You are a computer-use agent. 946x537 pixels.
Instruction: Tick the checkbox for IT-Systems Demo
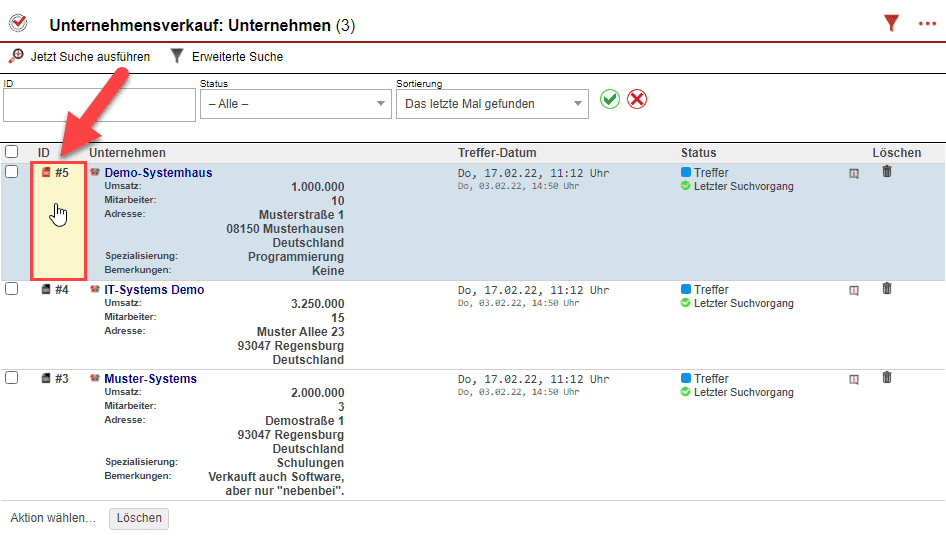[x=12, y=289]
